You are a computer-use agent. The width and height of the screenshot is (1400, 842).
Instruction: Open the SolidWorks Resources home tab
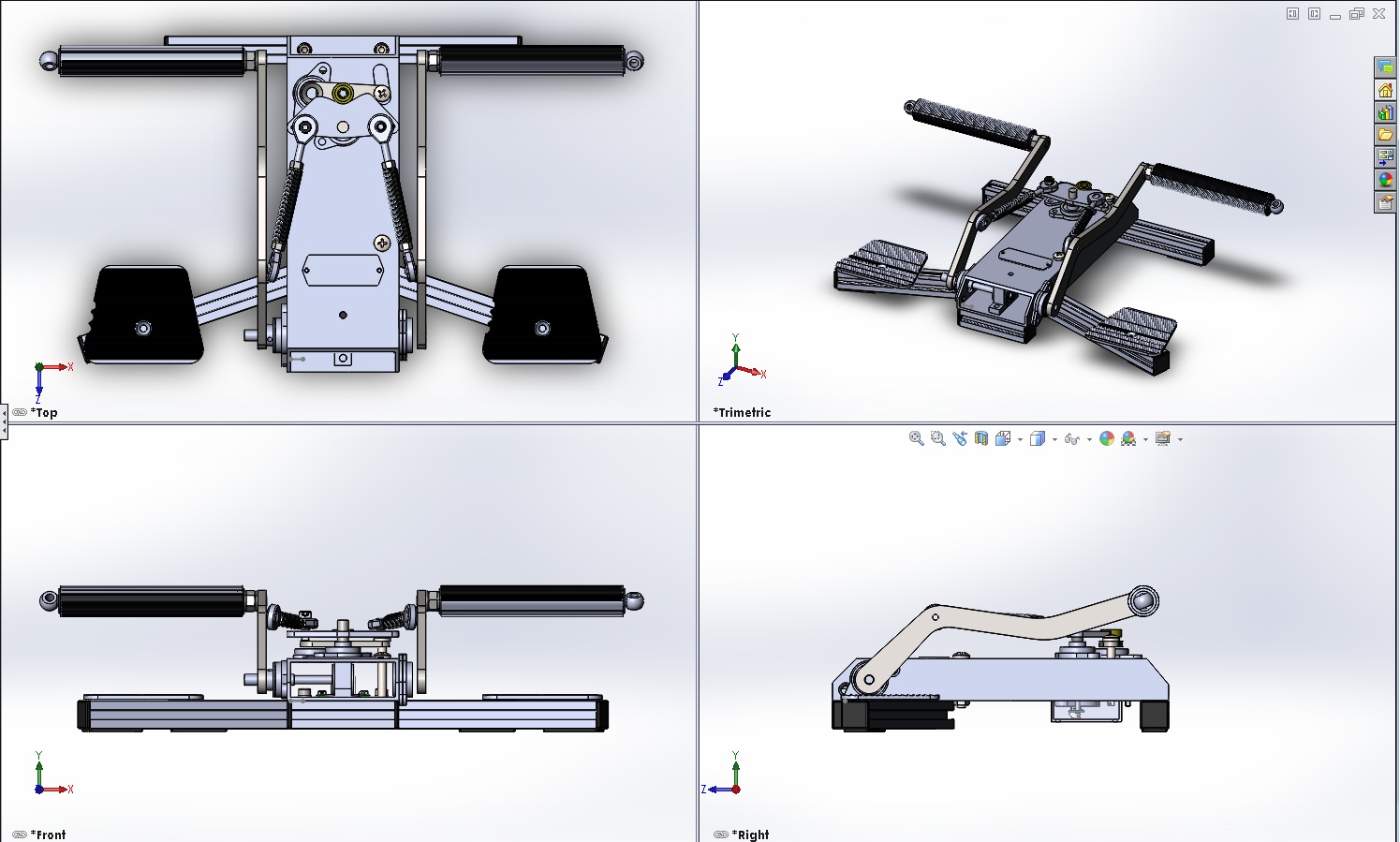tap(1385, 90)
